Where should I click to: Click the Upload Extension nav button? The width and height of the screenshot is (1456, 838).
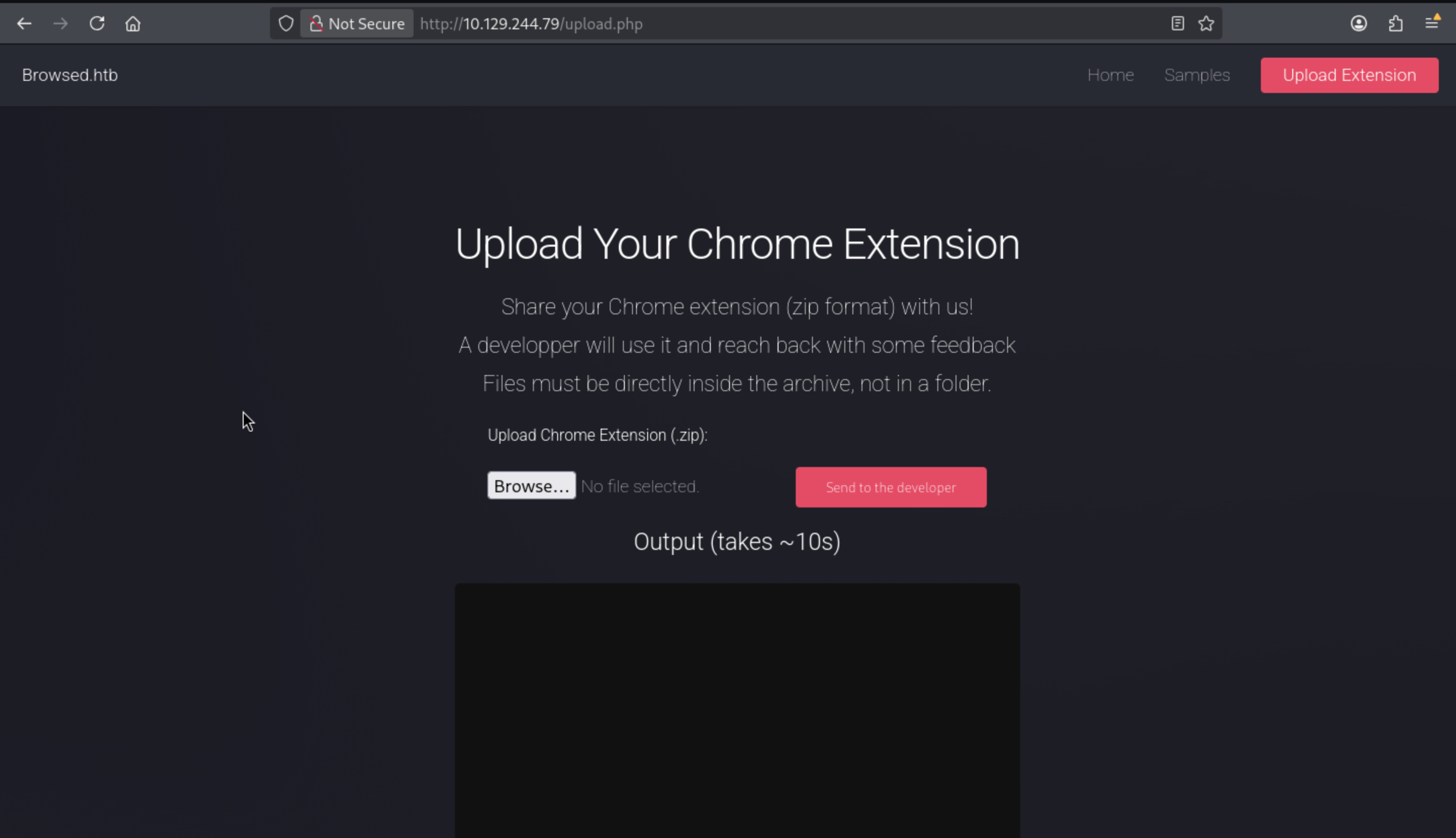coord(1349,75)
